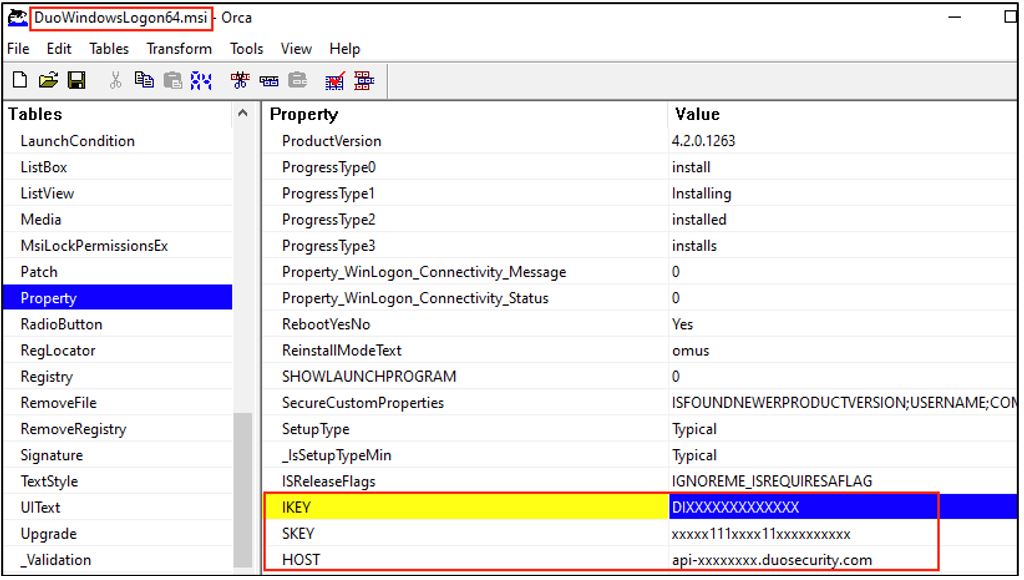Image resolution: width=1024 pixels, height=580 pixels.
Task: Select the Upgrade table
Action: click(118, 534)
